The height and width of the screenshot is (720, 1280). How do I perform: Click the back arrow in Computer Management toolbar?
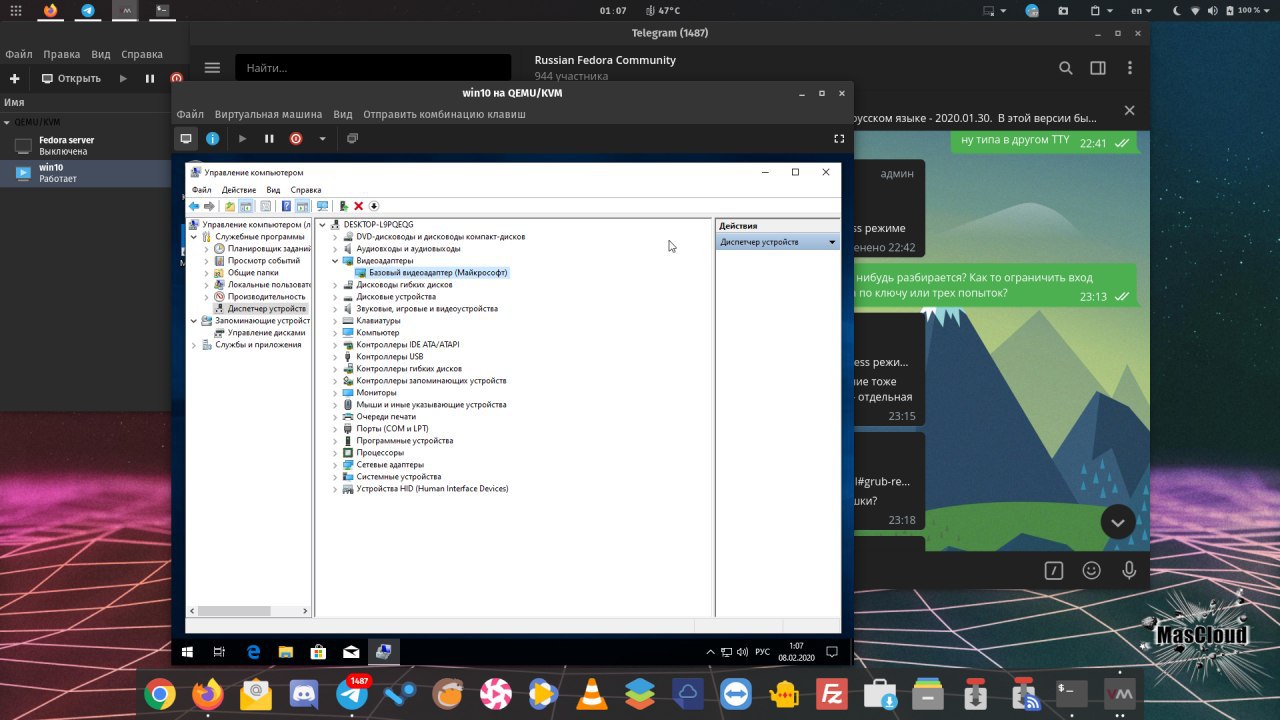click(x=194, y=206)
